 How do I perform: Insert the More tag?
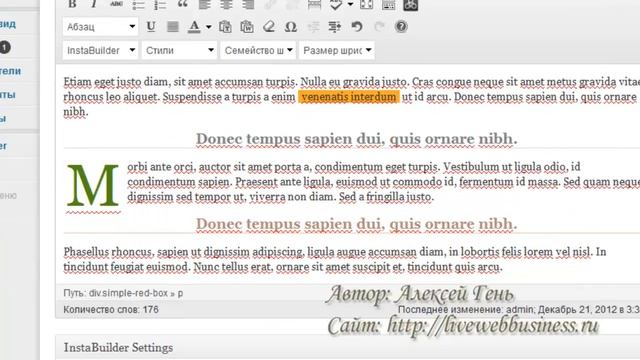coord(314,4)
